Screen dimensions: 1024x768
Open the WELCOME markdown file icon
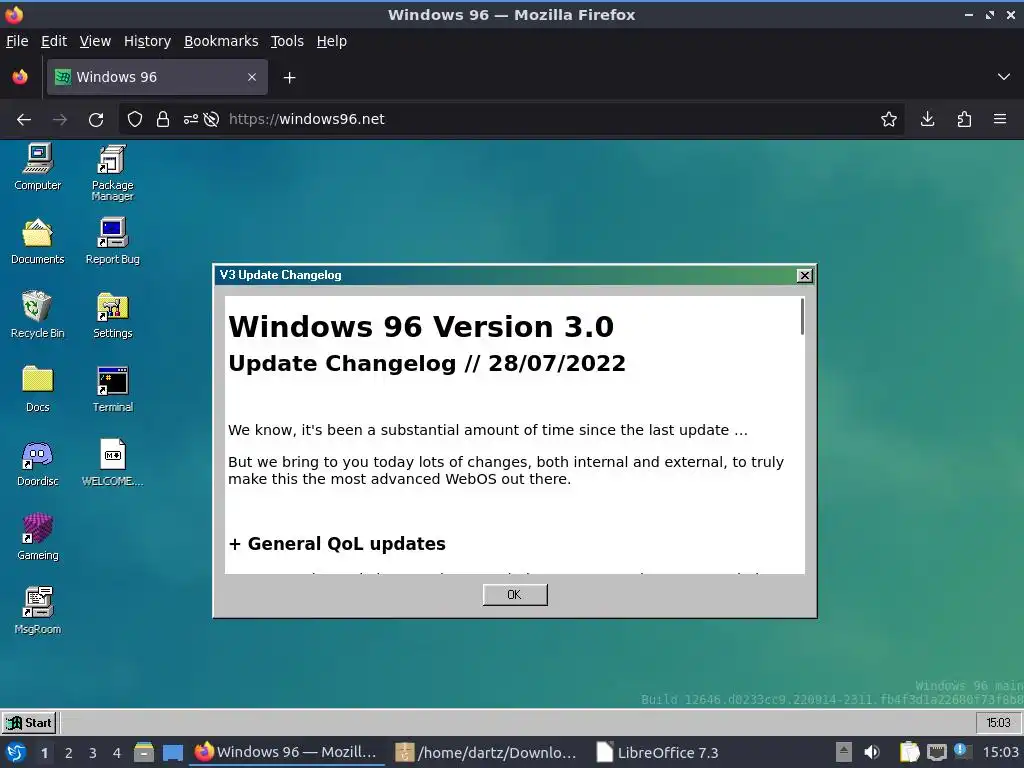coord(112,462)
